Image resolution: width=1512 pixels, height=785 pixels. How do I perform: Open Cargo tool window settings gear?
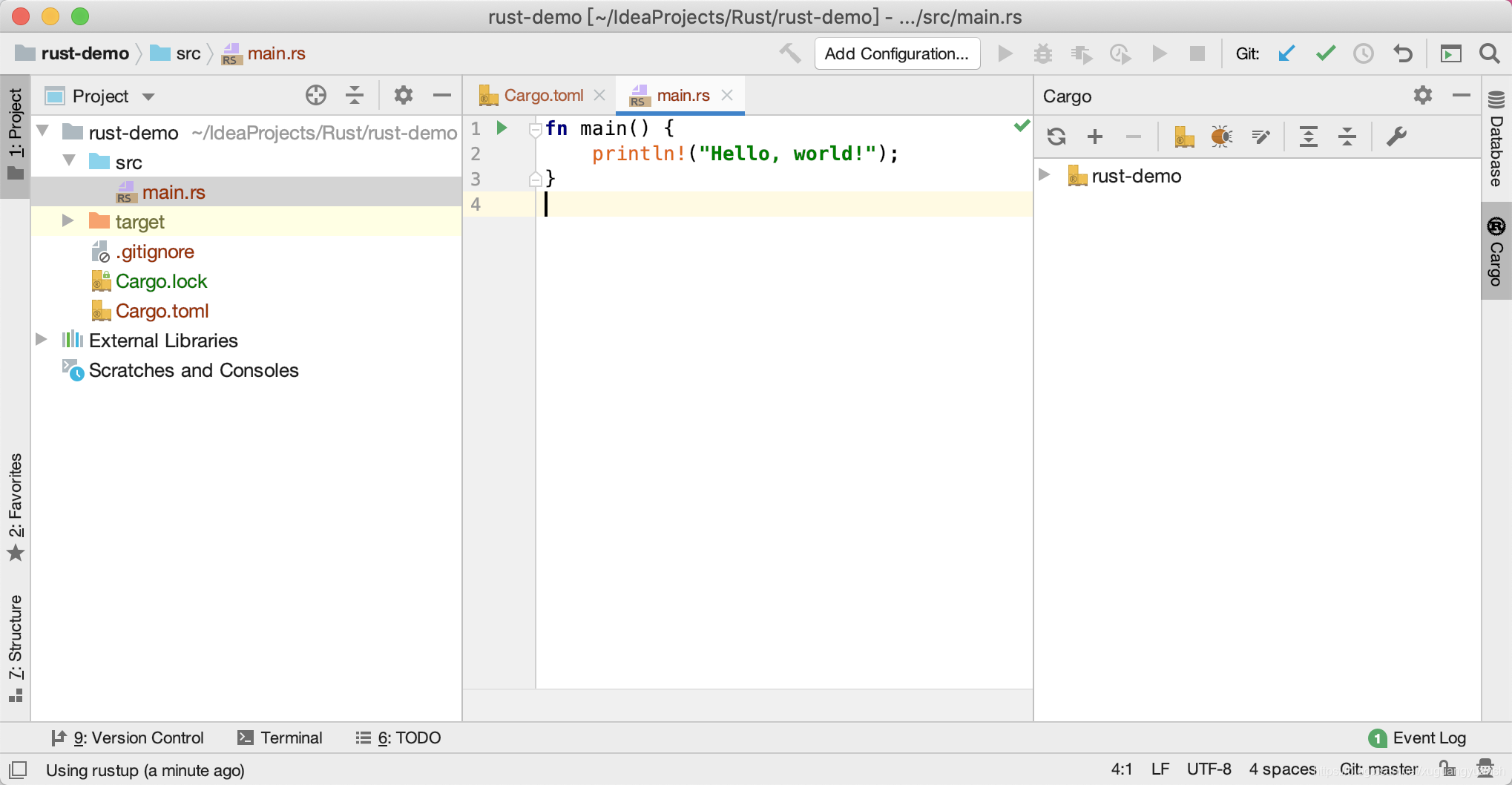[x=1423, y=96]
